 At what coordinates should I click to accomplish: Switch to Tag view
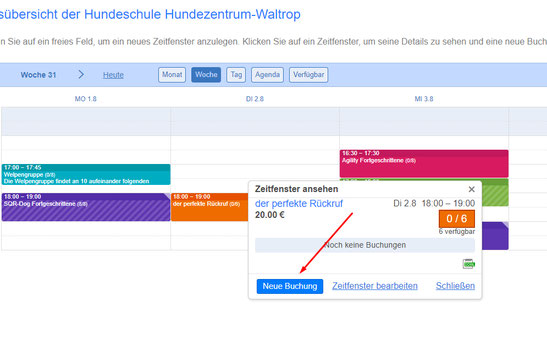[x=236, y=75]
